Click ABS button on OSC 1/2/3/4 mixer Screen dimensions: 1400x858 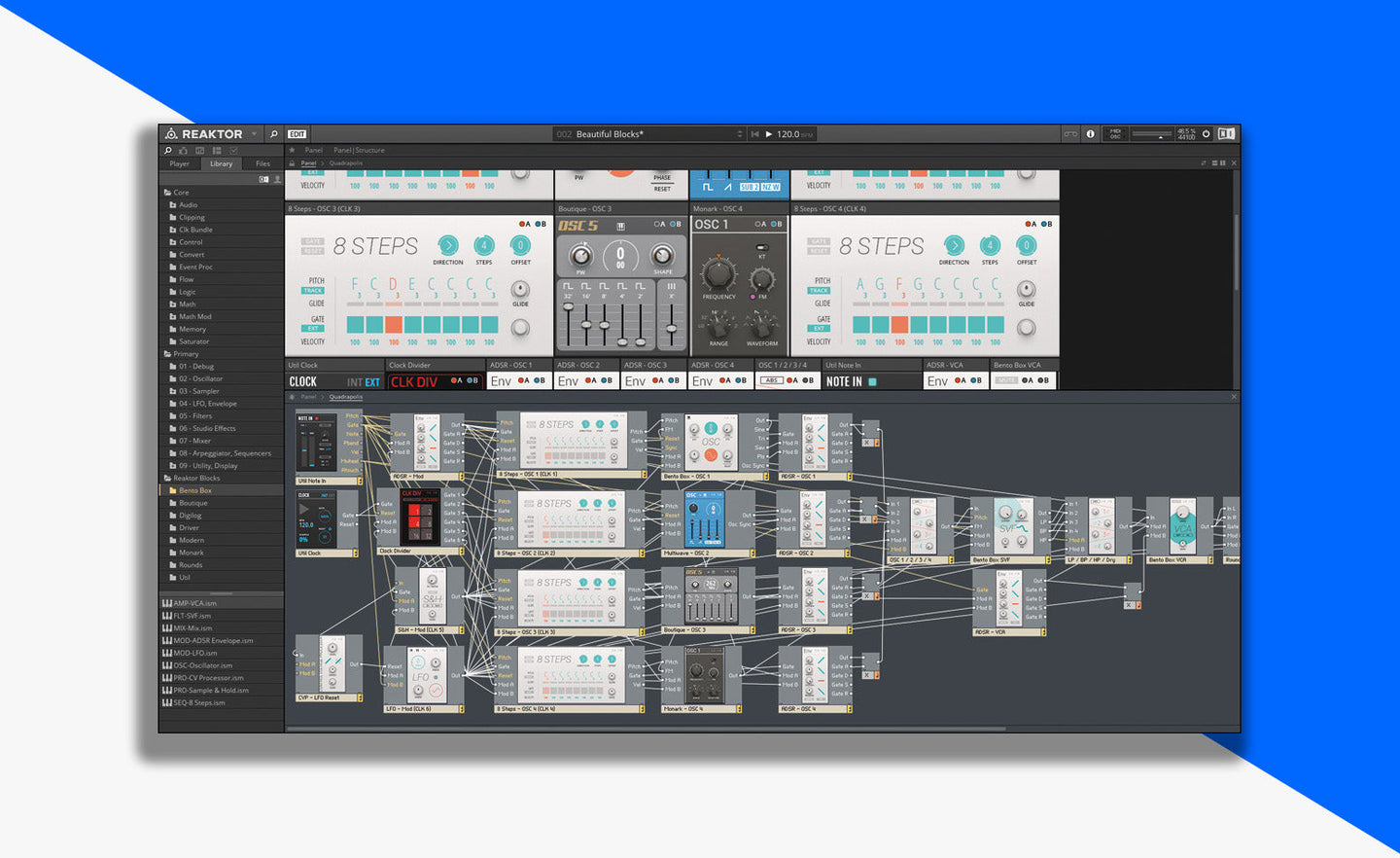point(772,380)
